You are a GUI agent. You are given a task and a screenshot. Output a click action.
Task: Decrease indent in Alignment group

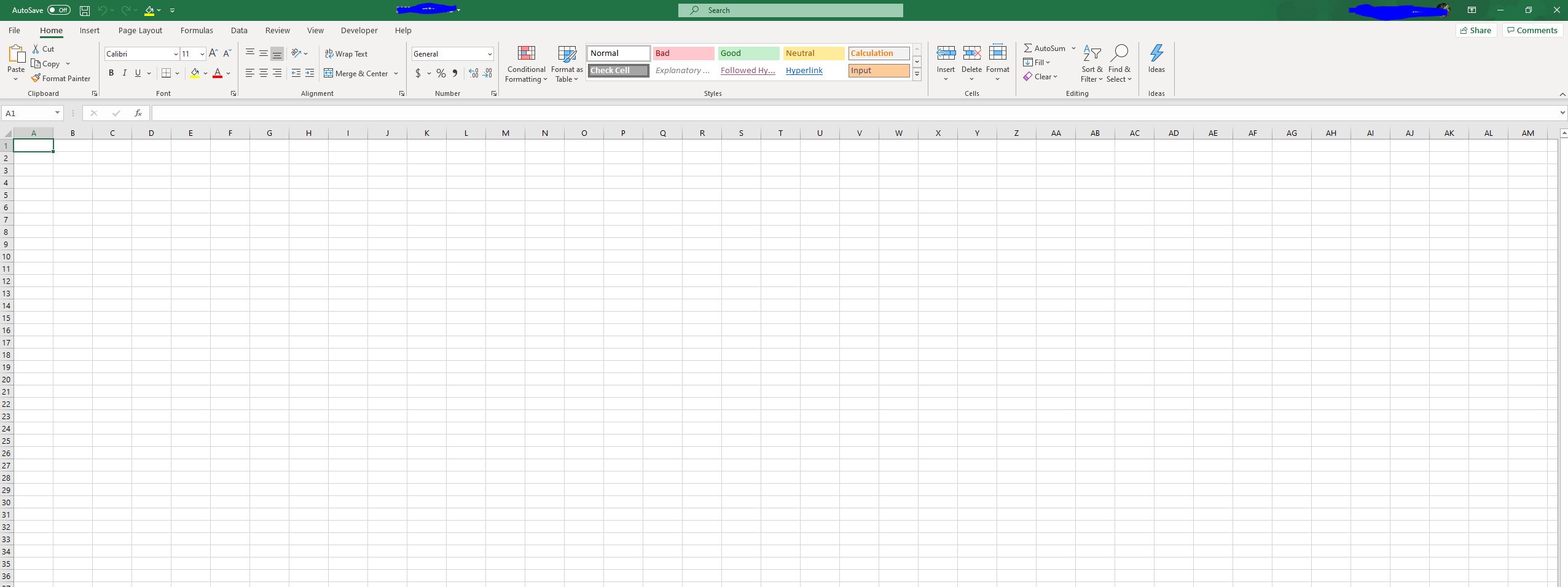click(x=296, y=73)
